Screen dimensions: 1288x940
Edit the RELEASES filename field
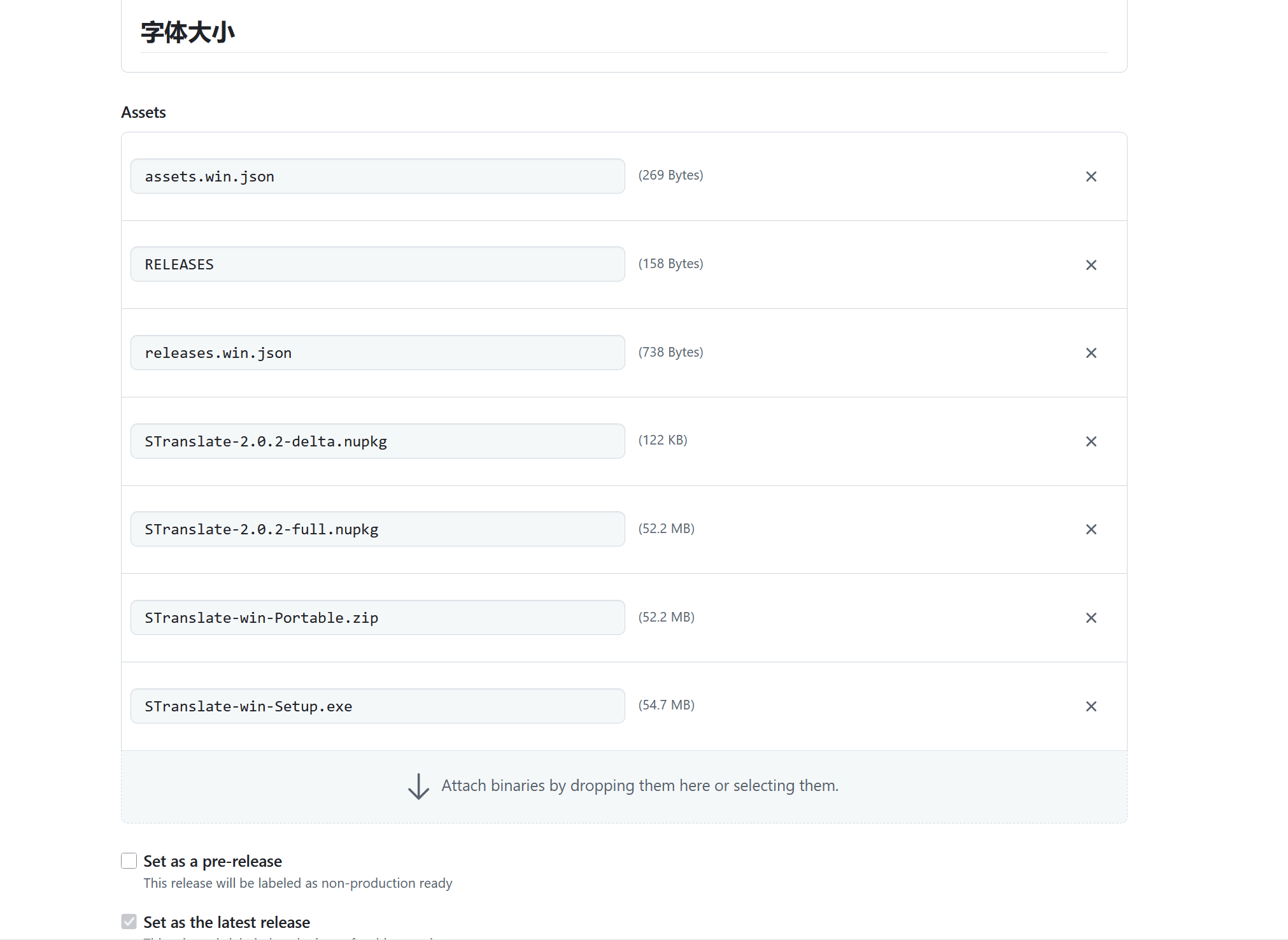point(377,264)
